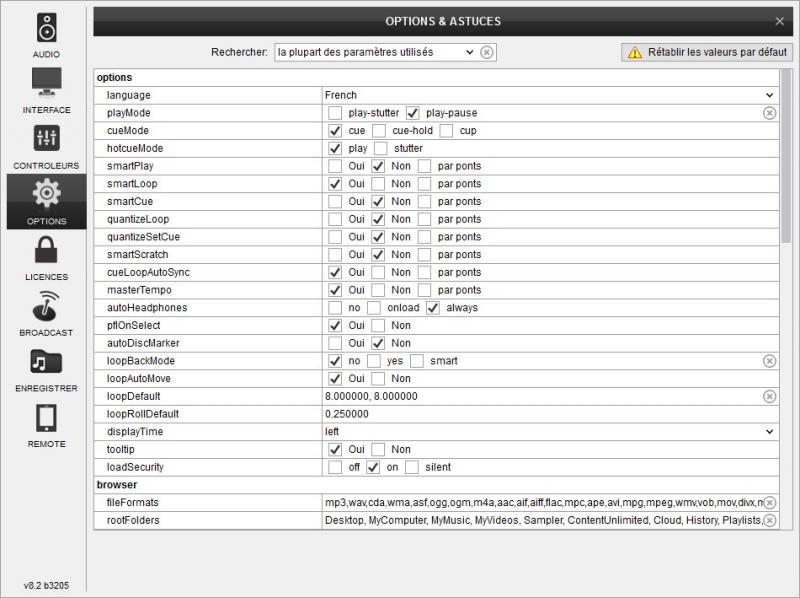Set smartPlay to Oui
The height and width of the screenshot is (598, 800).
tap(335, 166)
